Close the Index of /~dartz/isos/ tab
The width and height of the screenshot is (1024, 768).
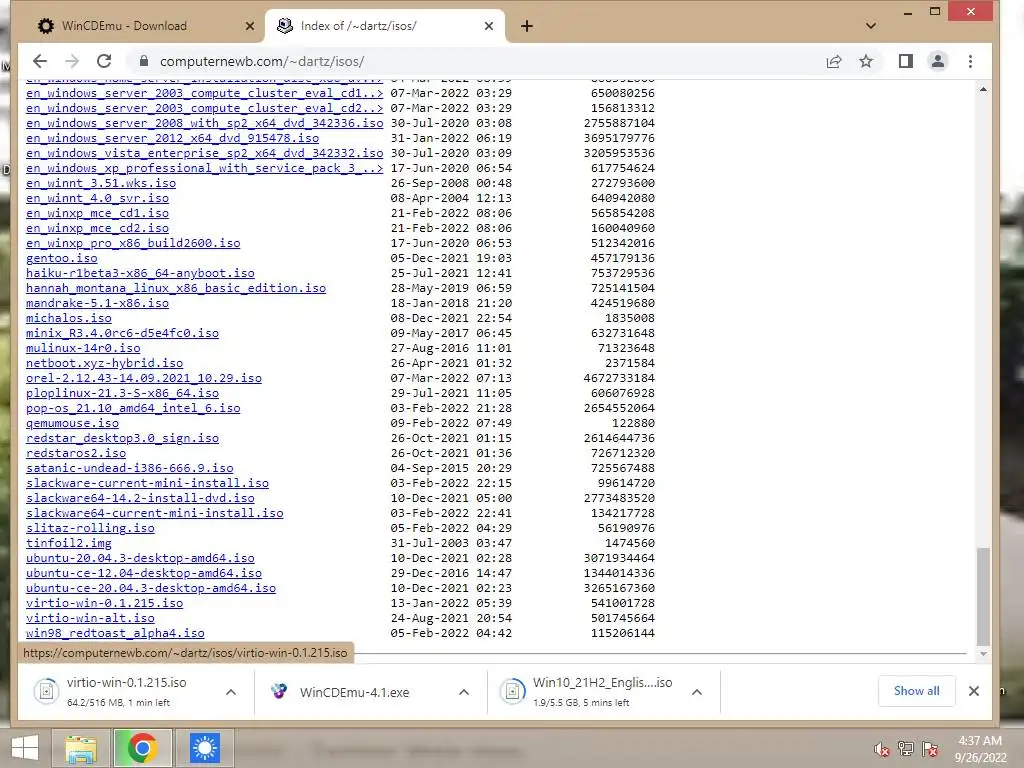[489, 26]
